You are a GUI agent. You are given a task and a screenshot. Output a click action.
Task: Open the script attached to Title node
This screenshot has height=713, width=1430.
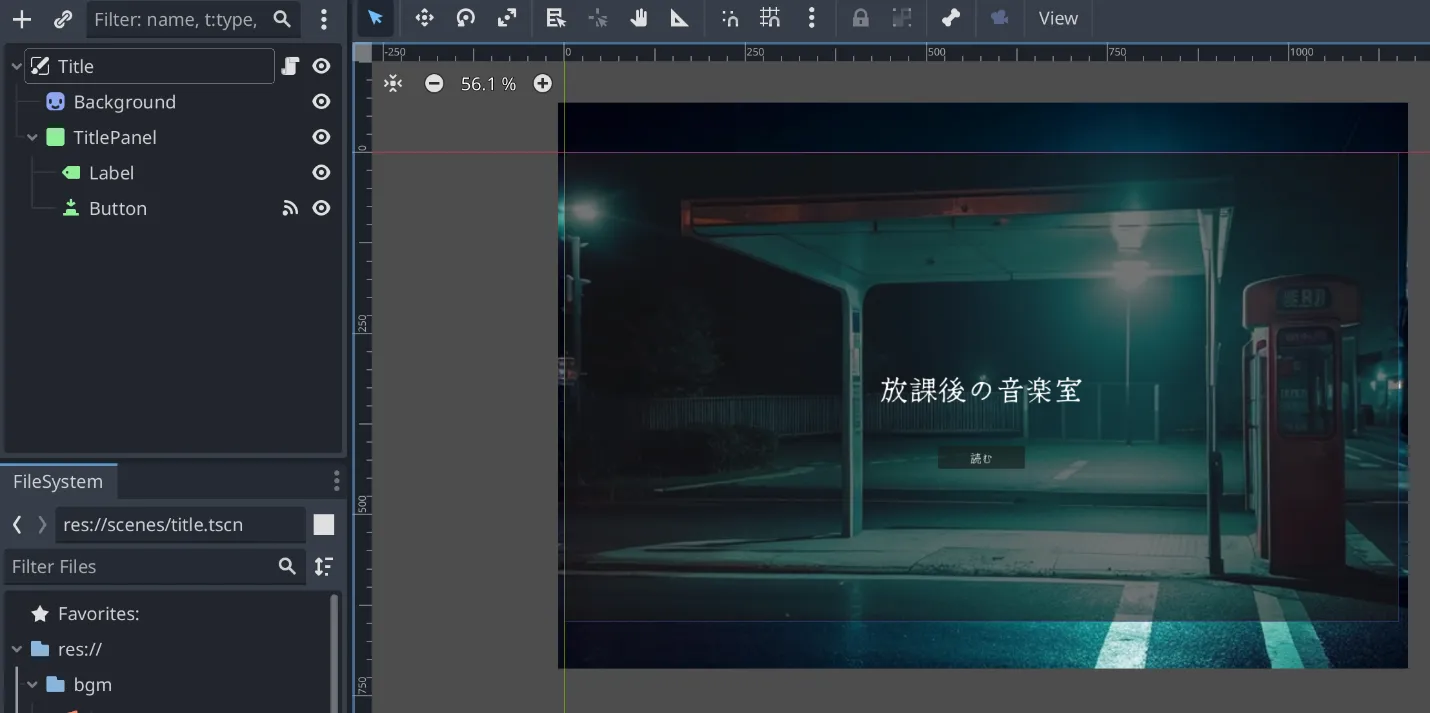coord(290,66)
